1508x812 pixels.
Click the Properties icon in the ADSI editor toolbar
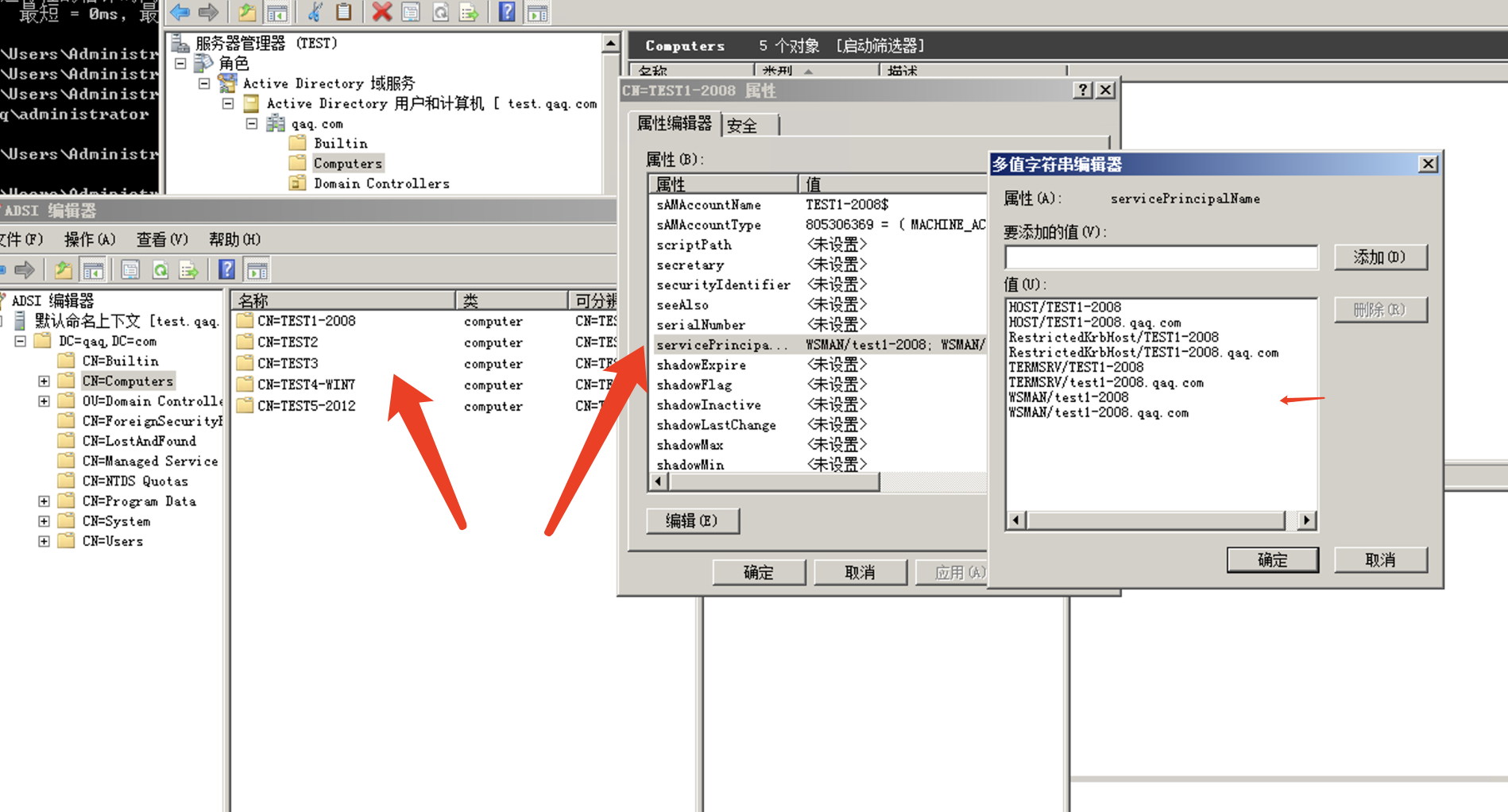pos(129,269)
